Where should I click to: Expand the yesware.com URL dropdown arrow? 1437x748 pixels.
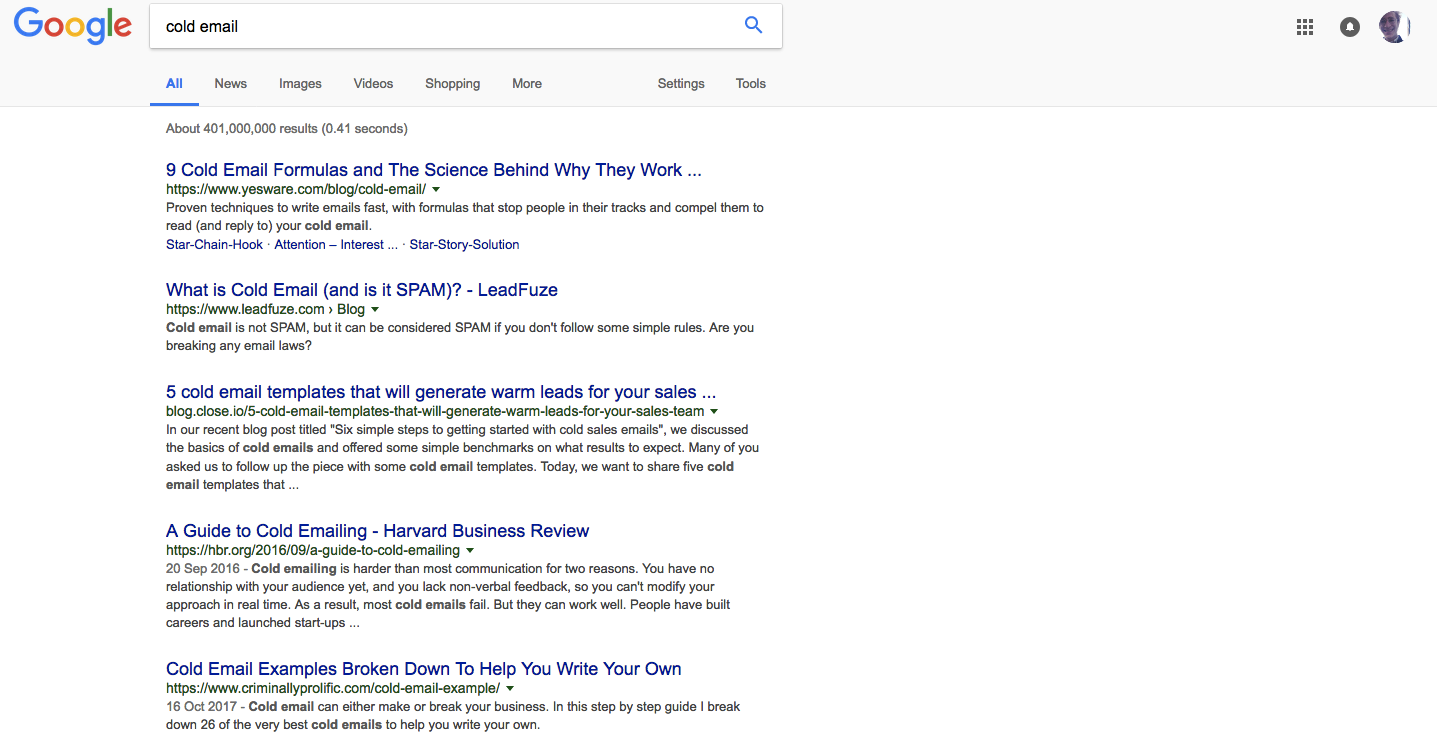436,189
